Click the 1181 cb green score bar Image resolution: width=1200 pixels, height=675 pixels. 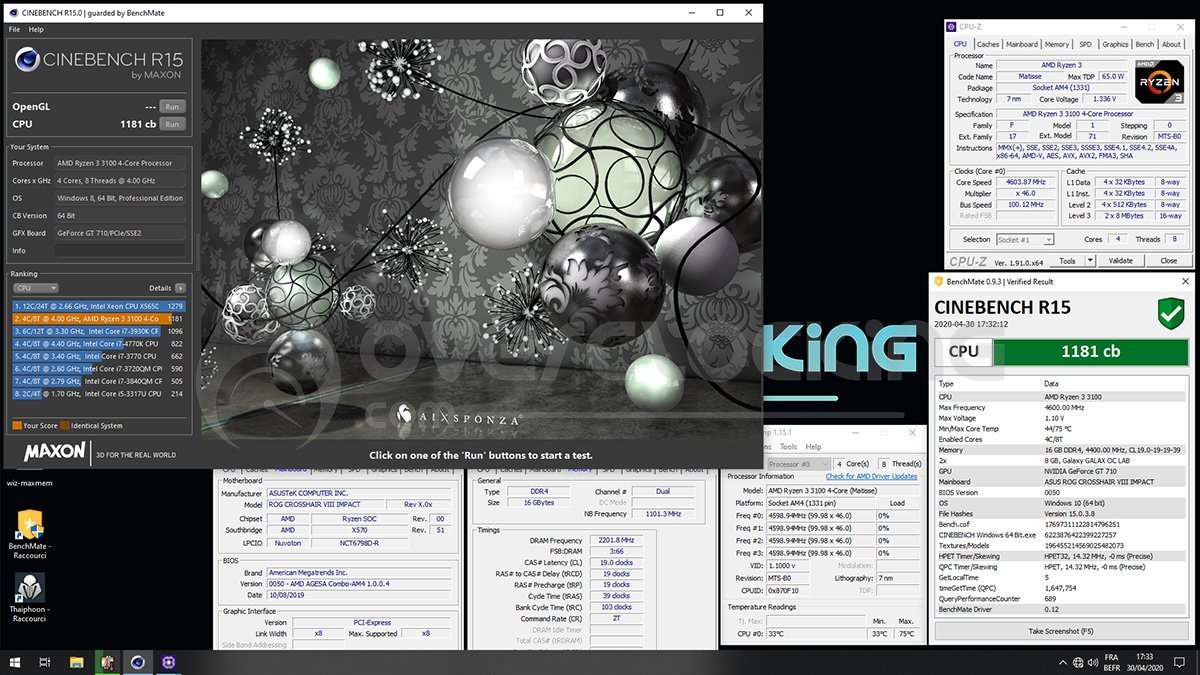tap(1090, 351)
